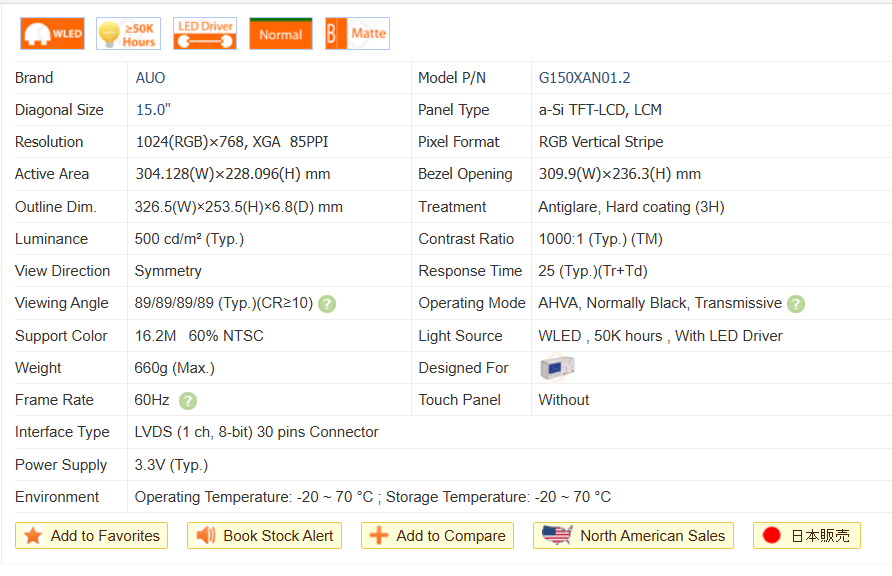Click the 15.0" diagonal size link
This screenshot has width=892, height=576.
[156, 110]
